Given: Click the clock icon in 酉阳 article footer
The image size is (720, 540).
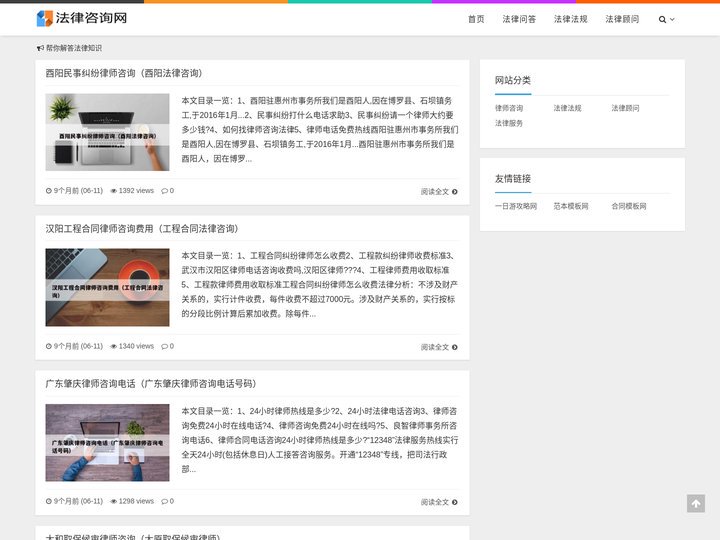Looking at the screenshot, I should 49,191.
